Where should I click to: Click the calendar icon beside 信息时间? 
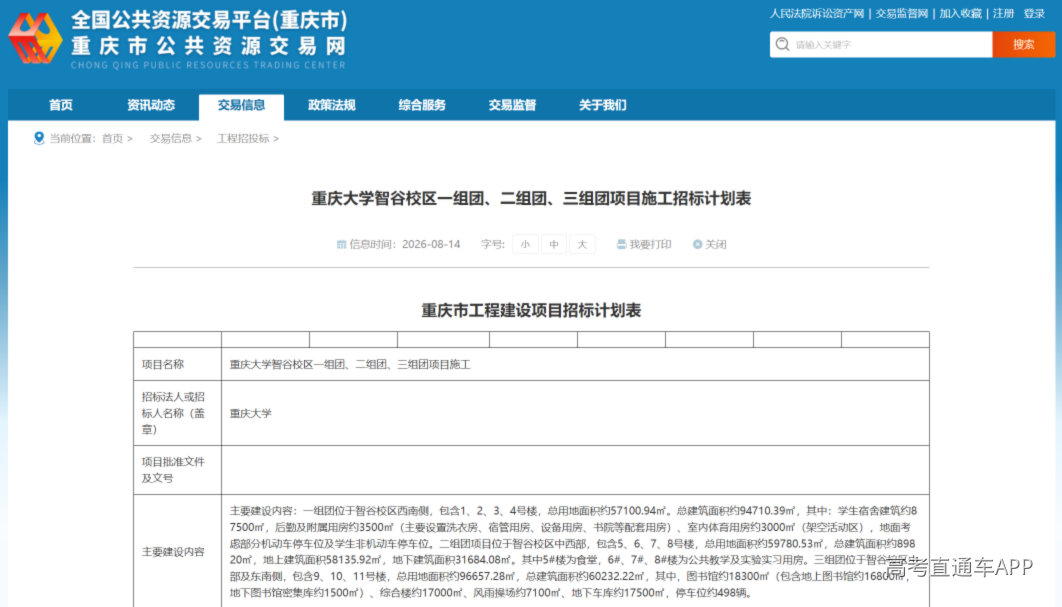[x=341, y=245]
